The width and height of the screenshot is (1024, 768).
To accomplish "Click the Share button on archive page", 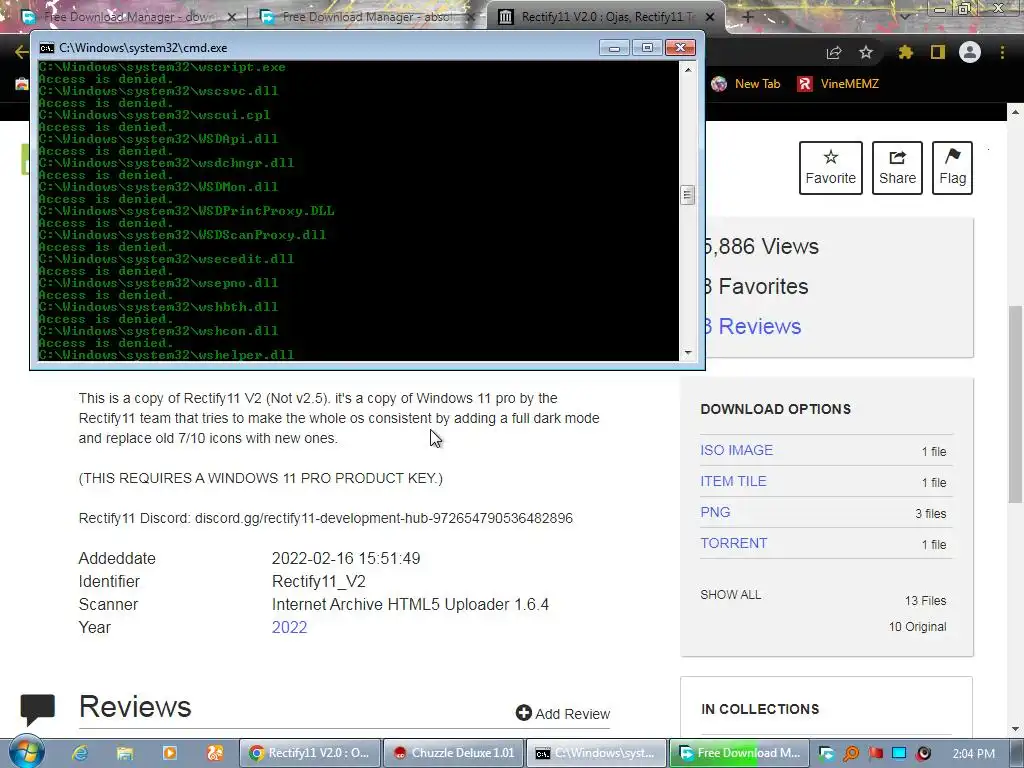I will pyautogui.click(x=897, y=168).
